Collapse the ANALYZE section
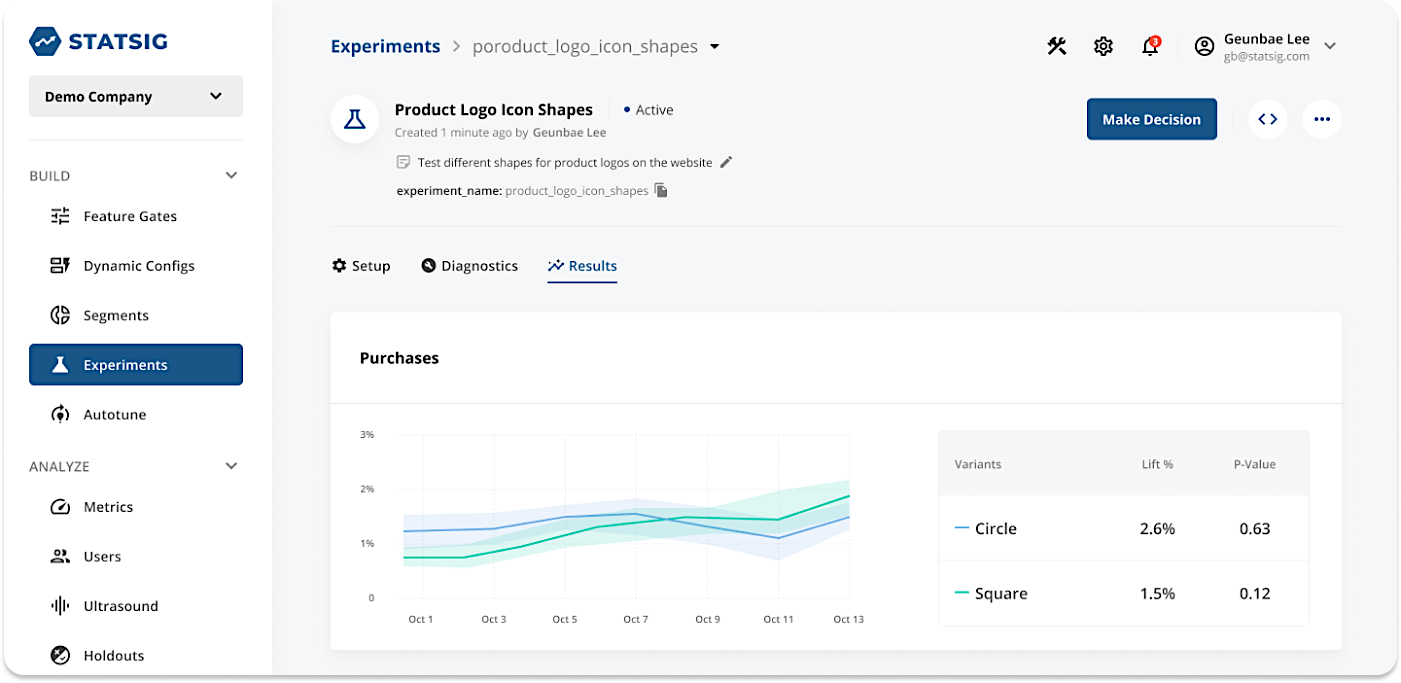 pyautogui.click(x=231, y=466)
